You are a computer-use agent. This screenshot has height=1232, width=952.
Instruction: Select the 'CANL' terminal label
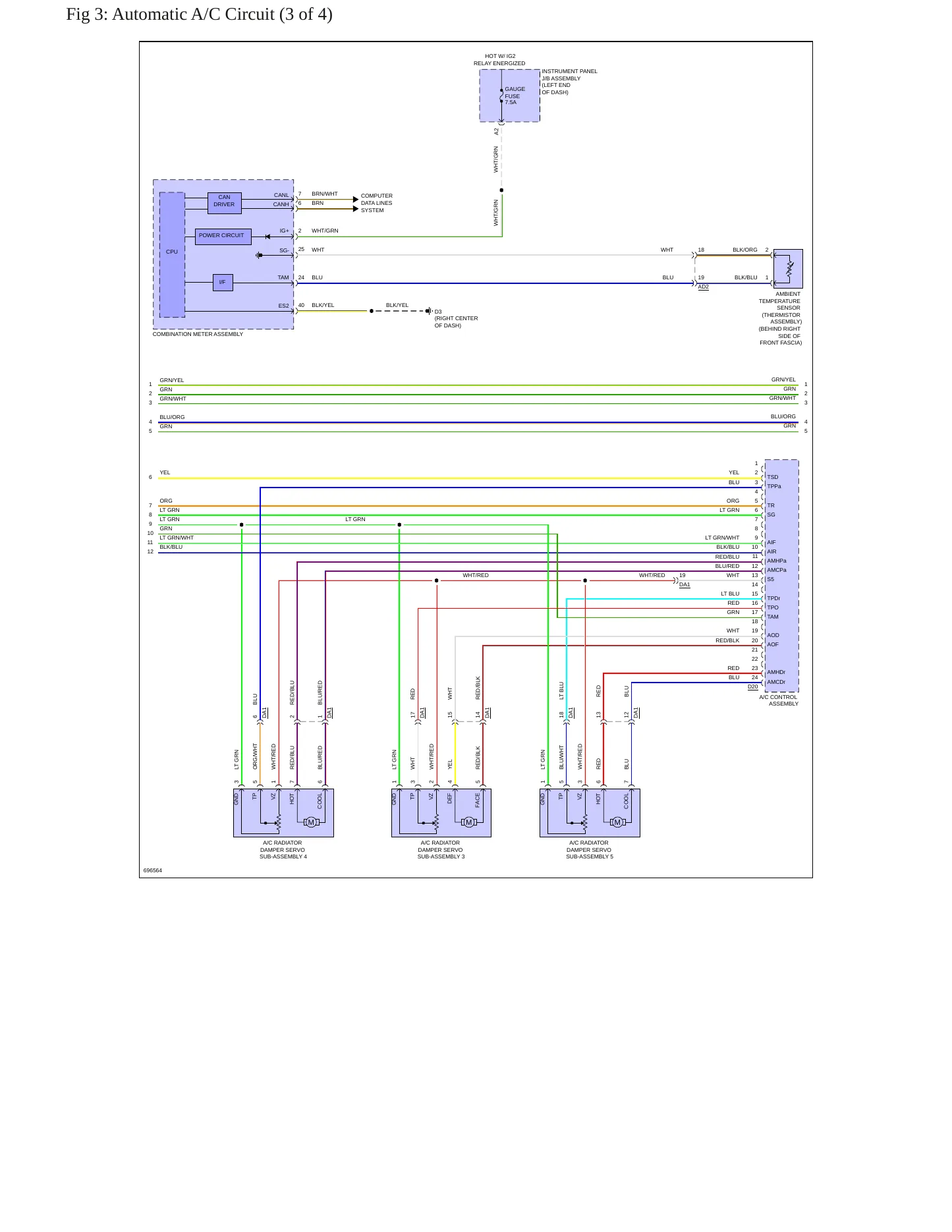(281, 195)
